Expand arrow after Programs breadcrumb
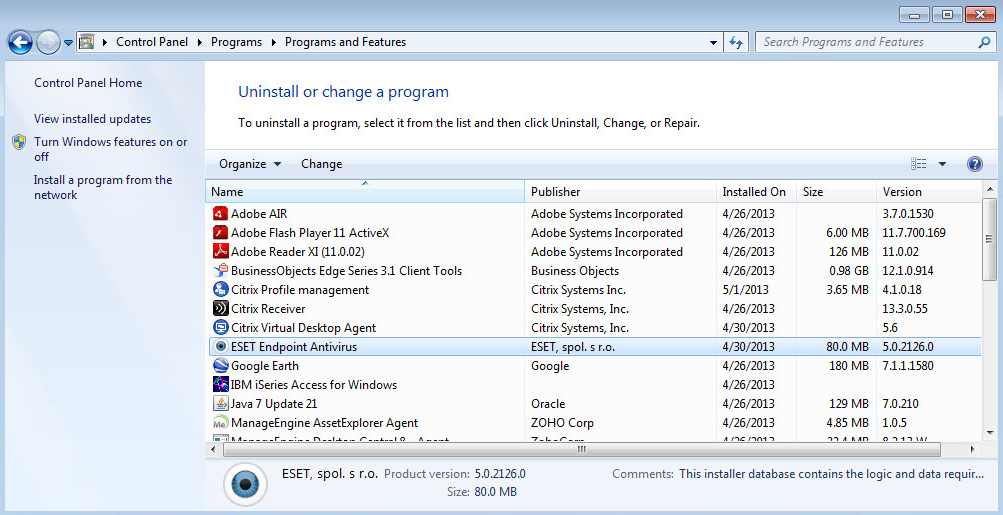Viewport: 1003px width, 515px height. click(x=273, y=42)
